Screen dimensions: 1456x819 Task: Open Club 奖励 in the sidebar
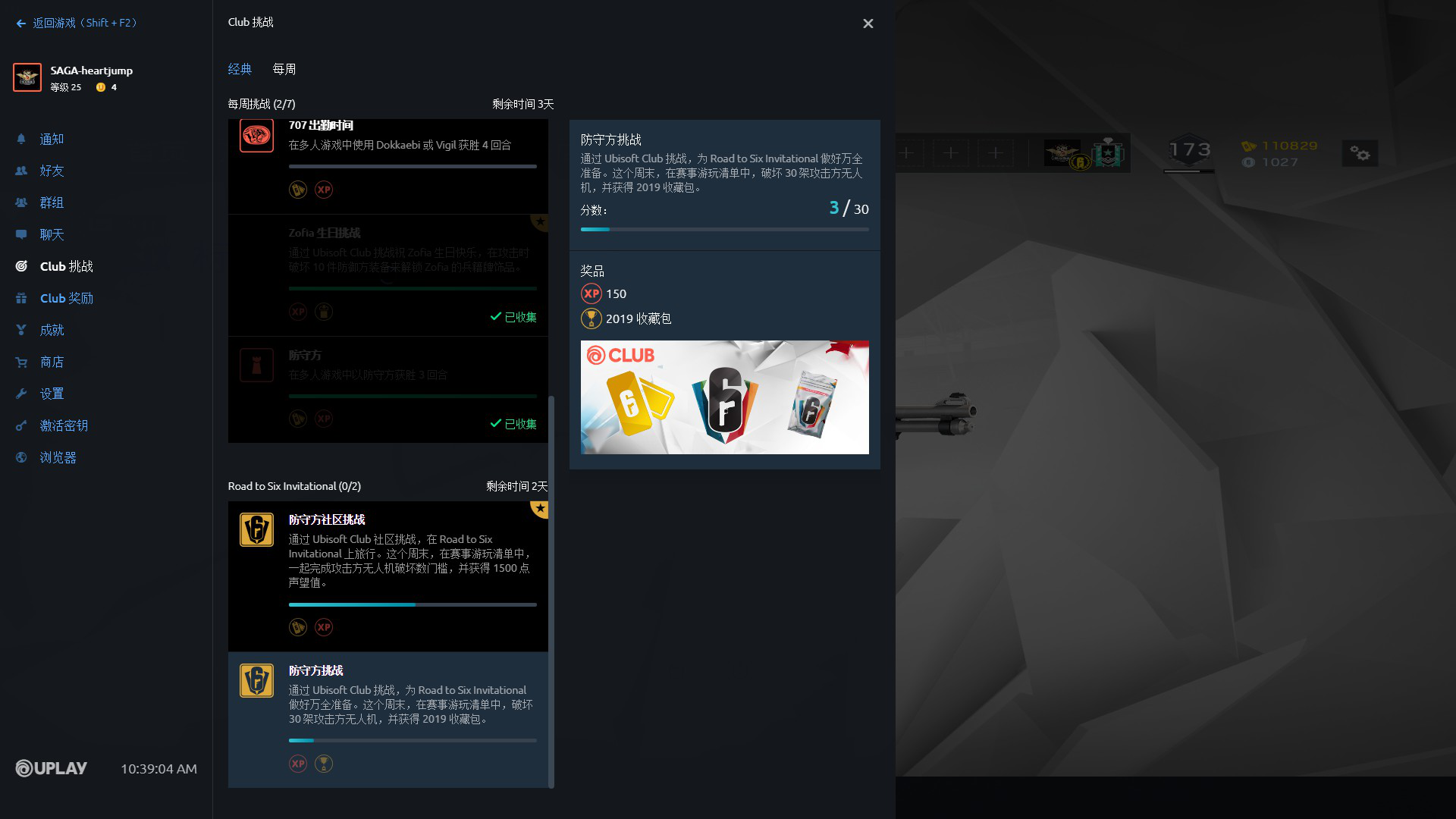coord(67,298)
